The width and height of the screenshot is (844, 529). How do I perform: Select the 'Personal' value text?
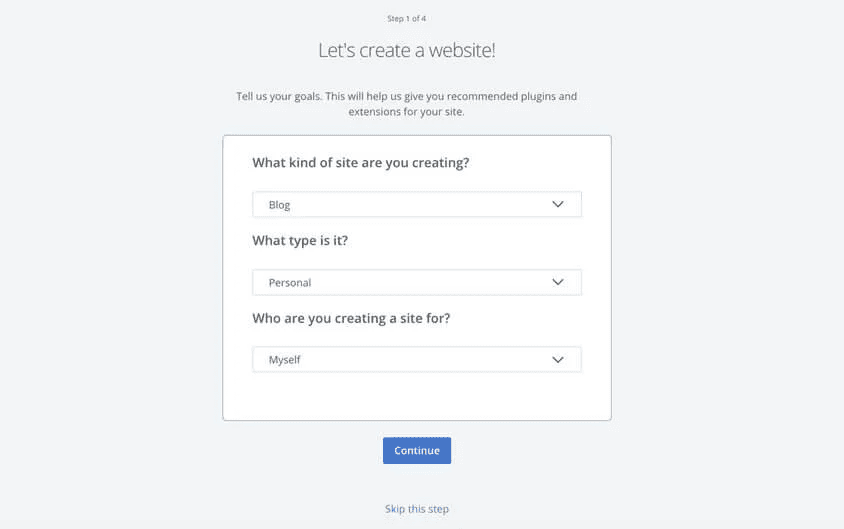(290, 283)
